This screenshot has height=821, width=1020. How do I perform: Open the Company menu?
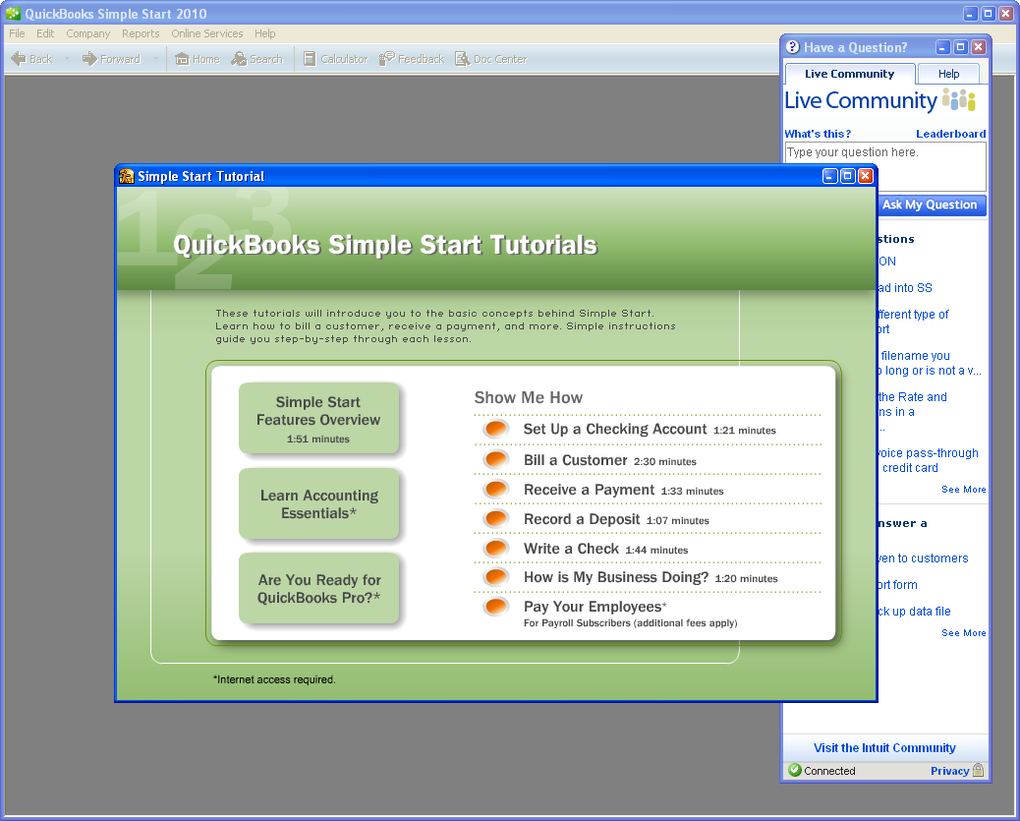(x=88, y=33)
